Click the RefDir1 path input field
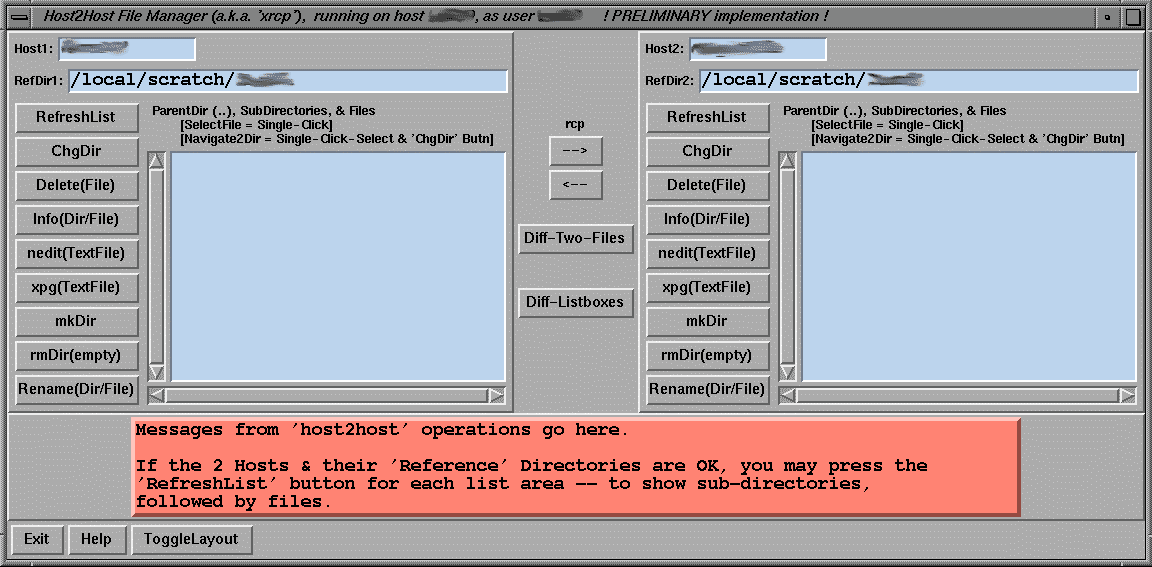This screenshot has width=1152, height=567. [x=287, y=81]
